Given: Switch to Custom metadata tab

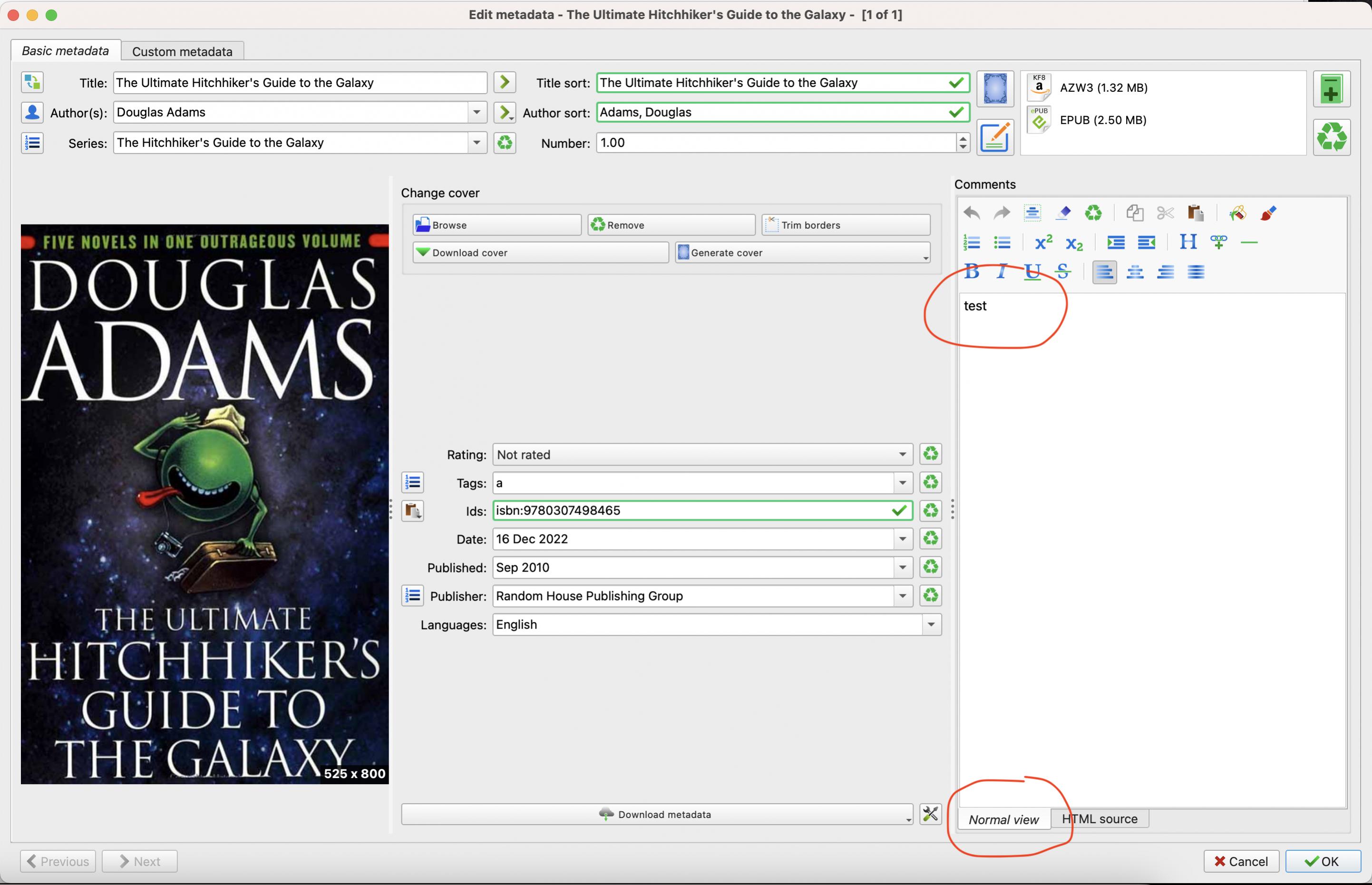Looking at the screenshot, I should click(x=182, y=52).
